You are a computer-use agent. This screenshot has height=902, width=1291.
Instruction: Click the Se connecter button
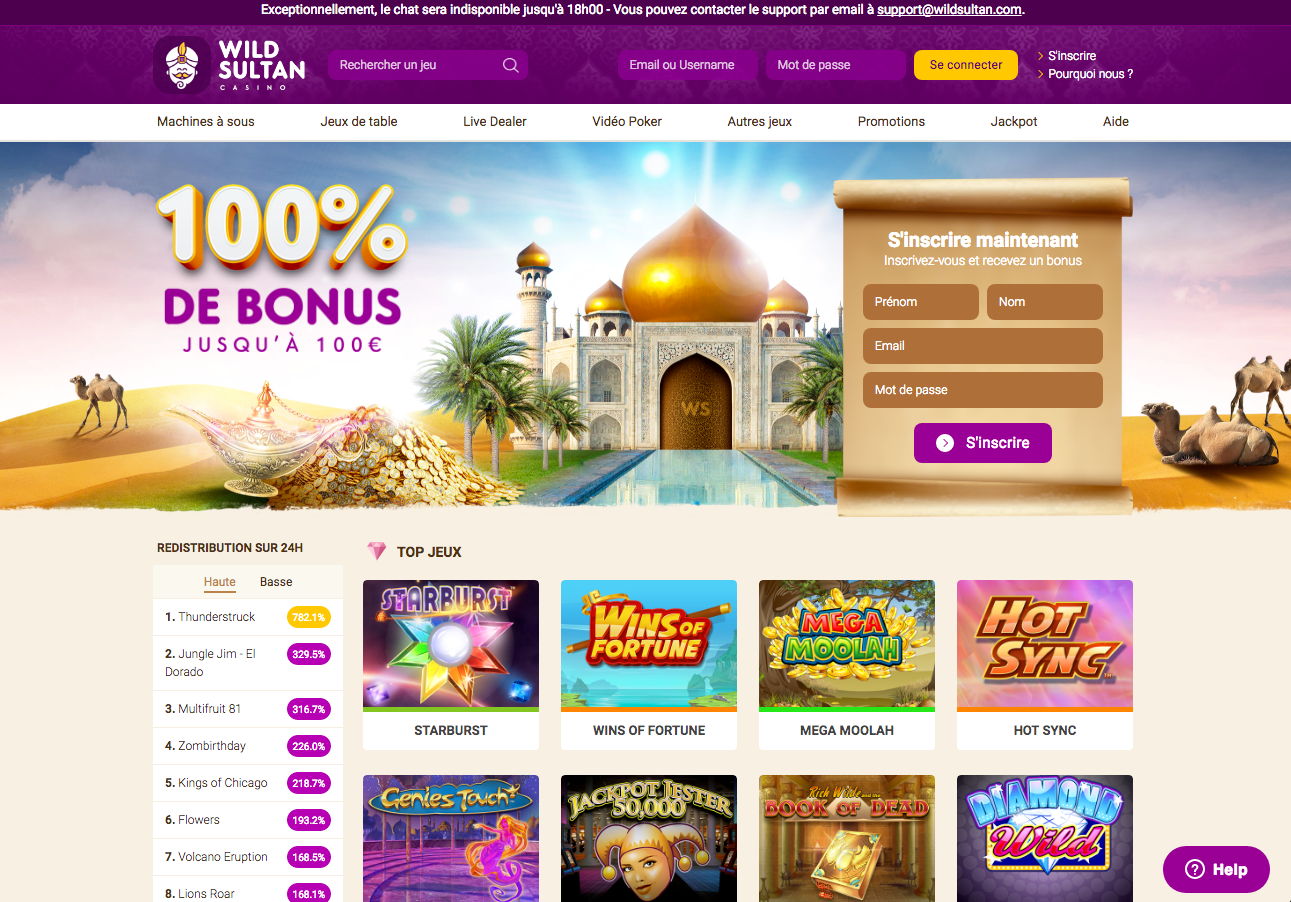pyautogui.click(x=966, y=65)
